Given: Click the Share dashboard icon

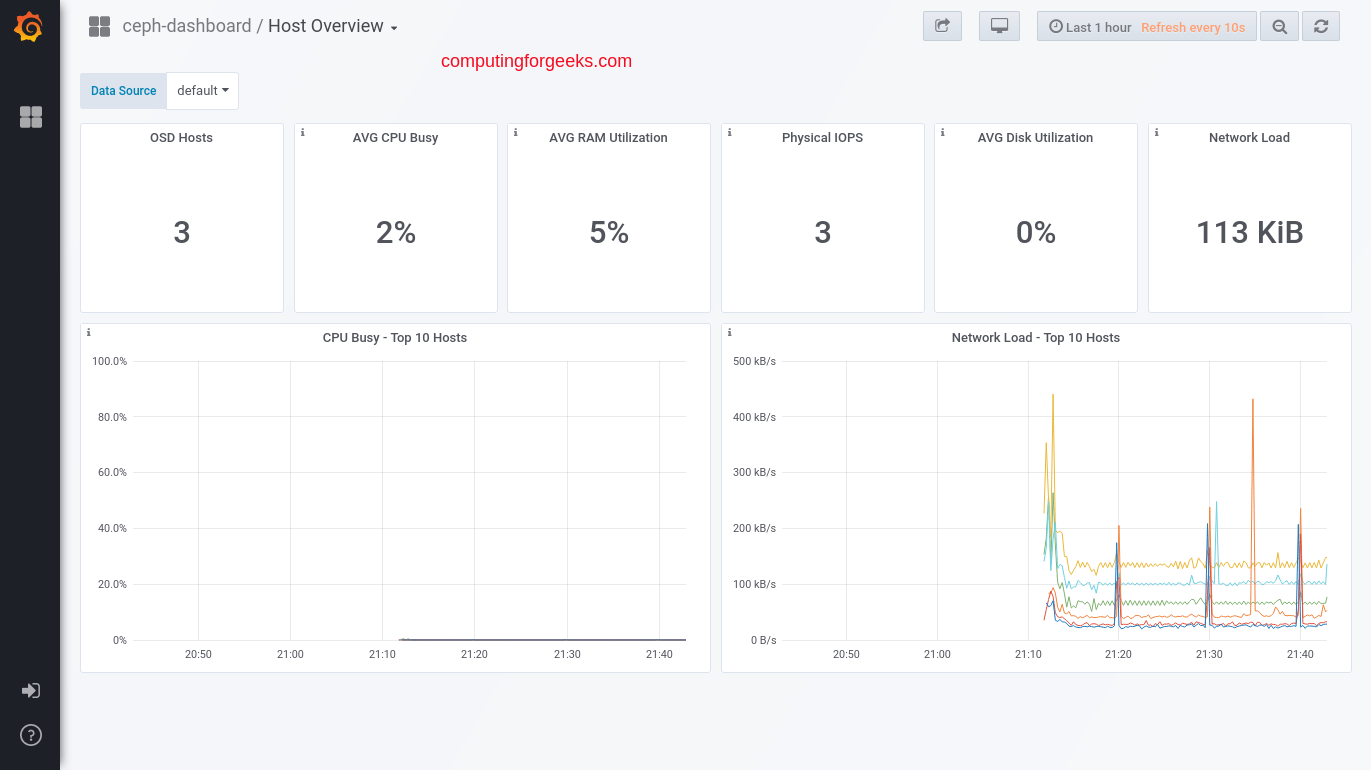Looking at the screenshot, I should 941,27.
